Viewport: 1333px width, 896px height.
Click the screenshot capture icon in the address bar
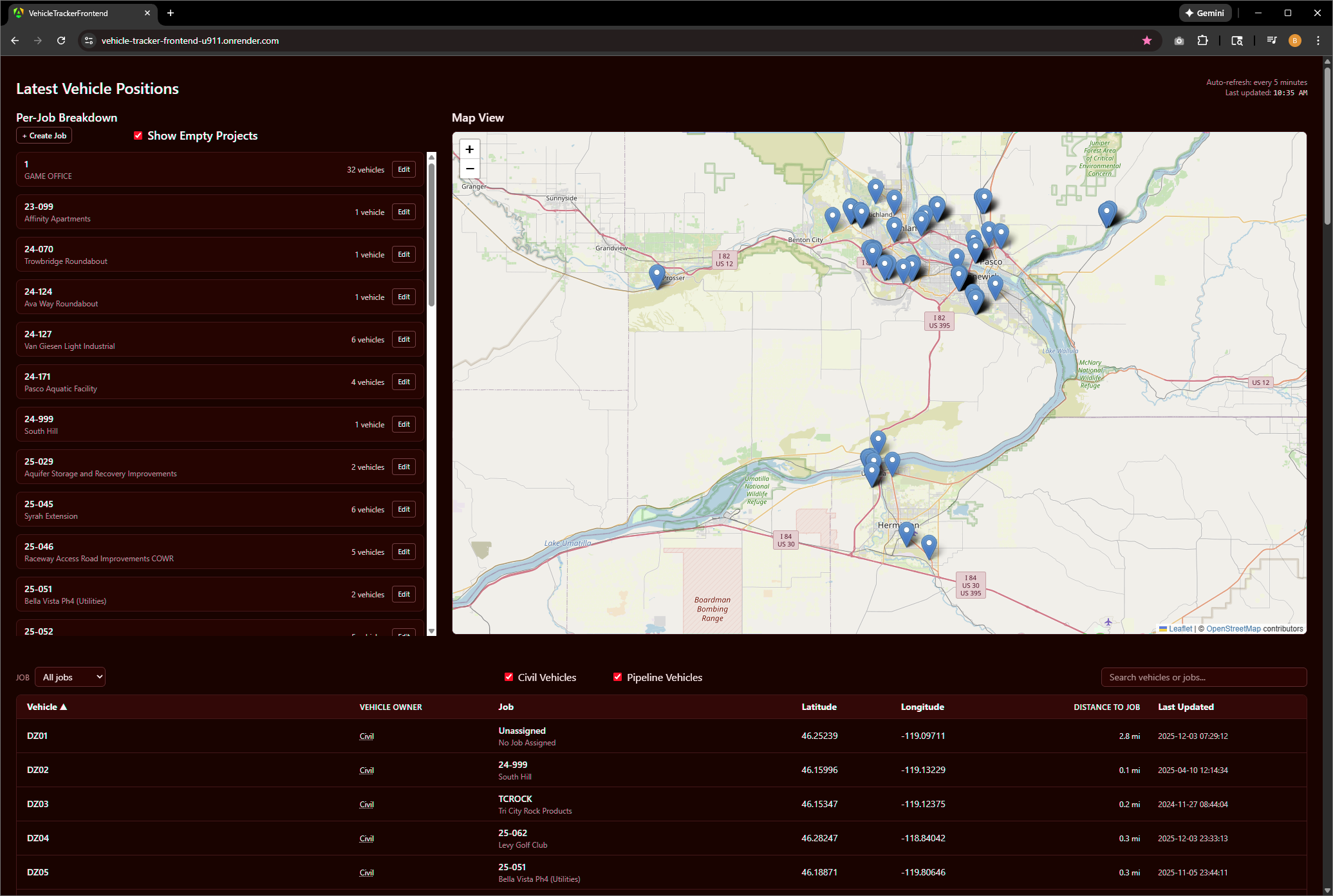1179,40
